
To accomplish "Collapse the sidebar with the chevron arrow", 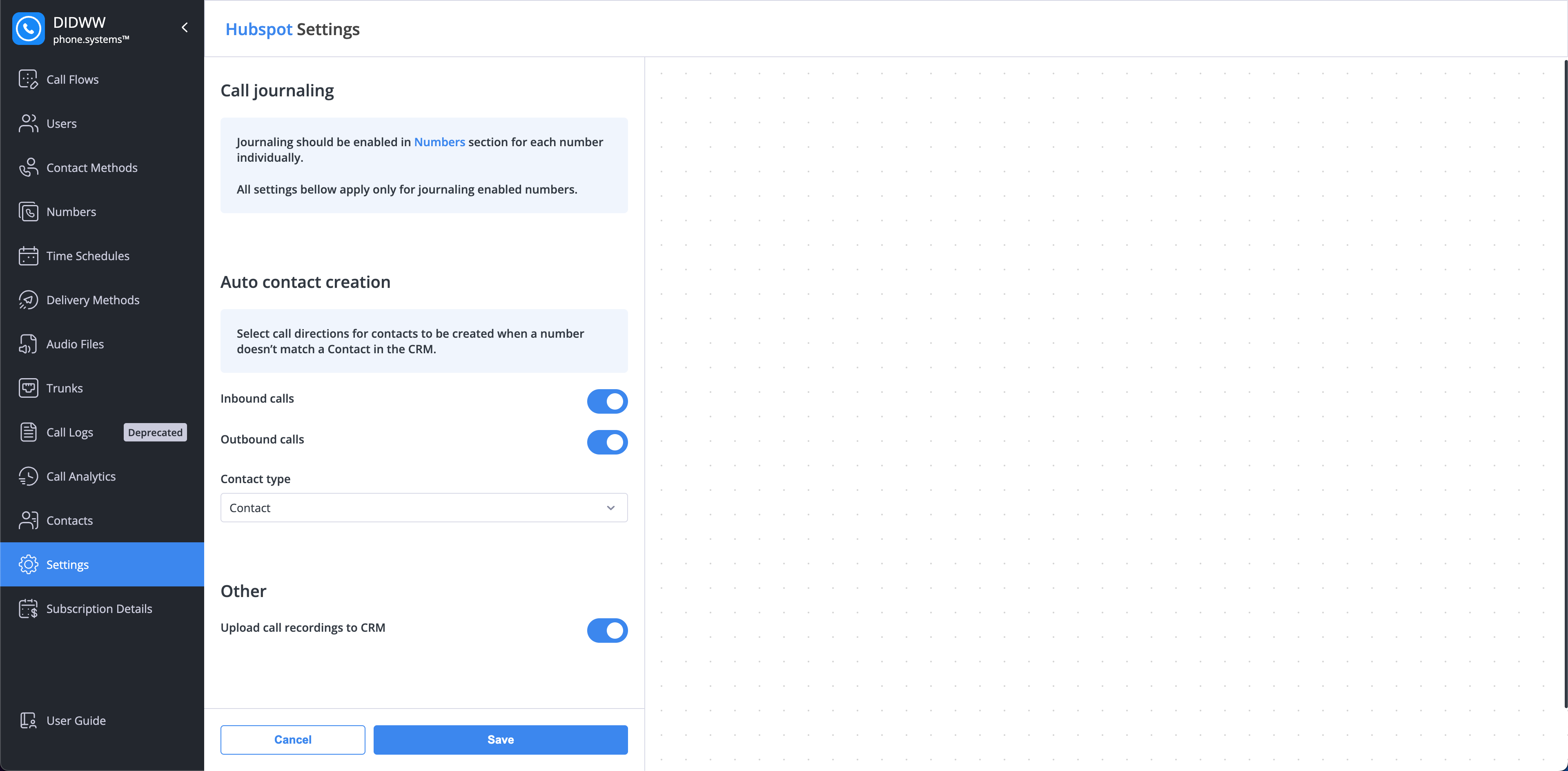I will [185, 27].
